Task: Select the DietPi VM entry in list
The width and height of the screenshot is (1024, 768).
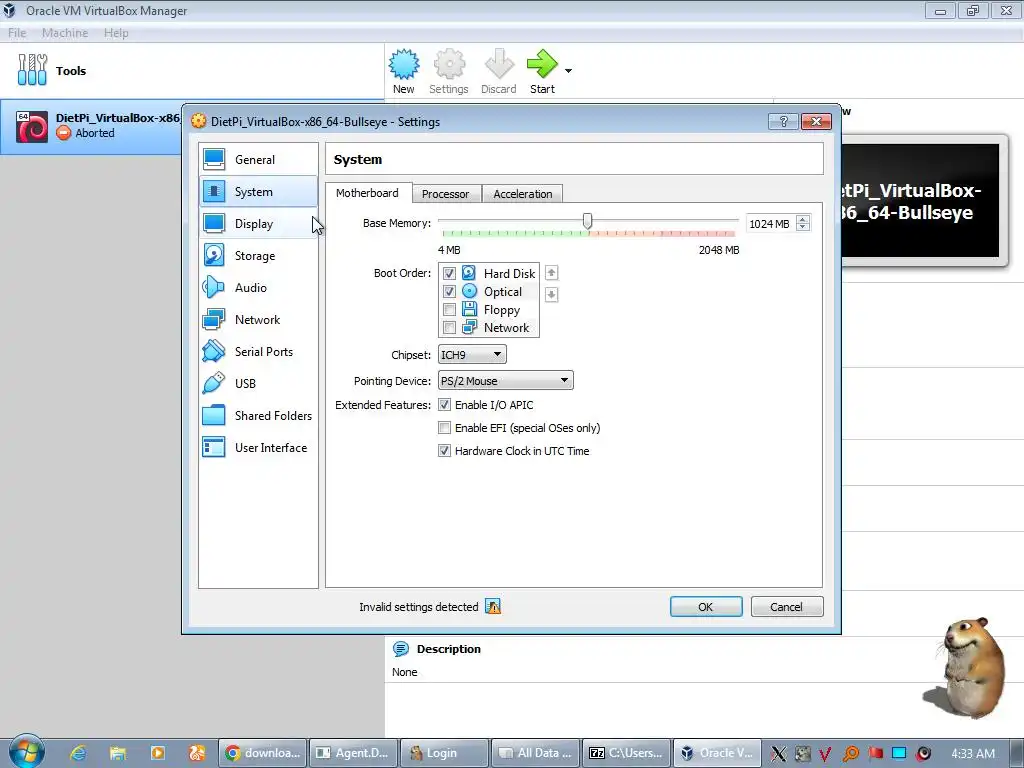Action: click(x=91, y=126)
